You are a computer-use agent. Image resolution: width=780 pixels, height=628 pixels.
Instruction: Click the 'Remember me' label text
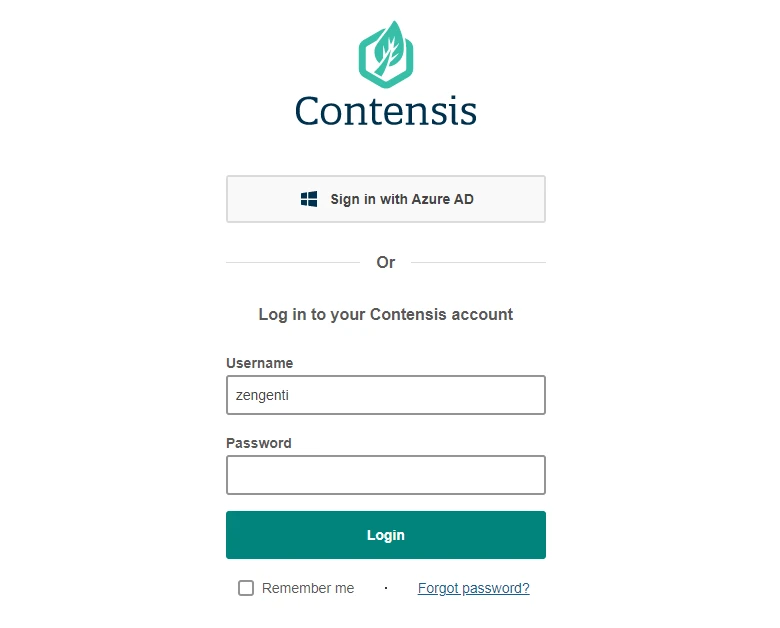pyautogui.click(x=308, y=588)
